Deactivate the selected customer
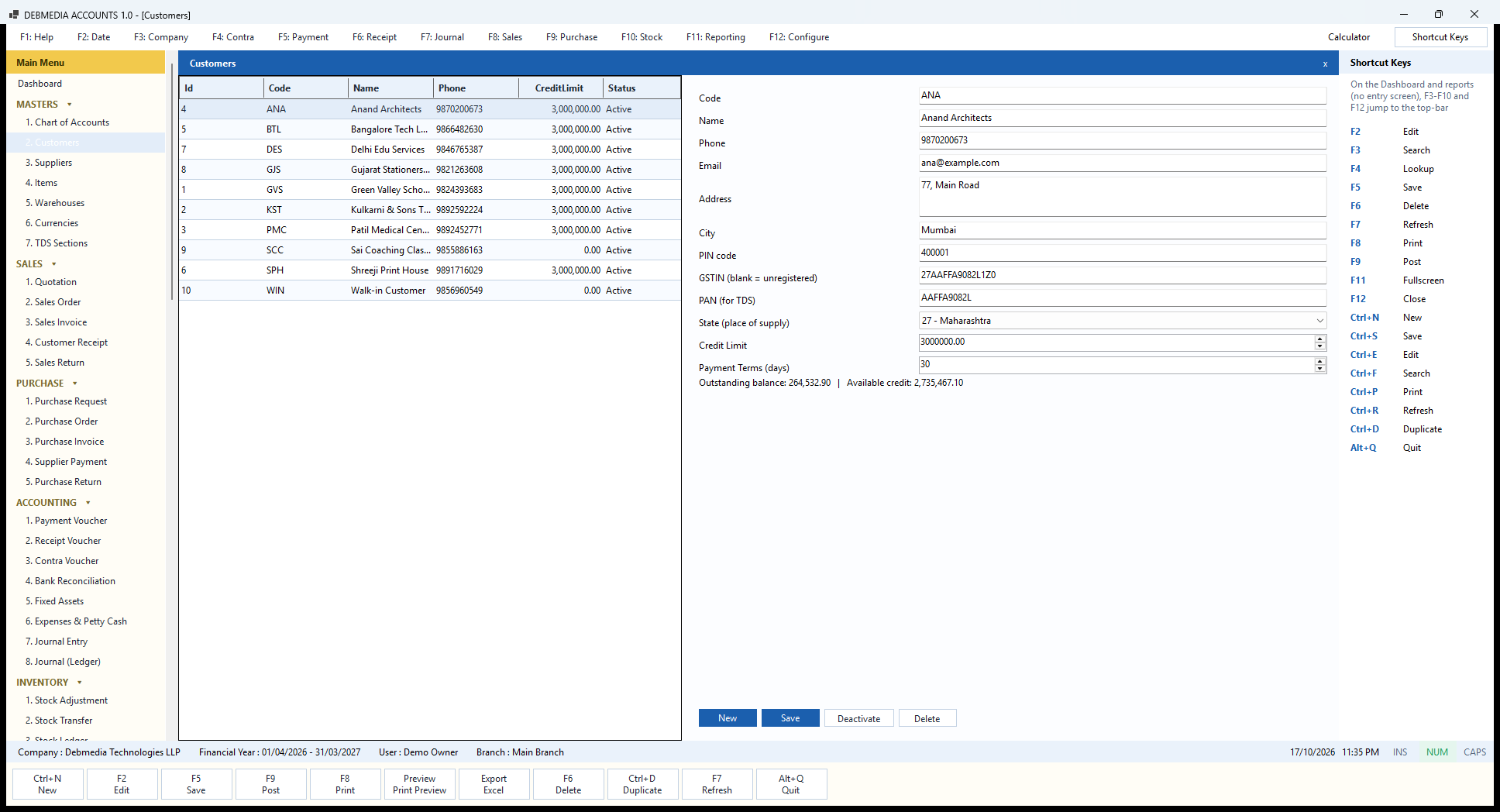The height and width of the screenshot is (812, 1500). pyautogui.click(x=858, y=718)
